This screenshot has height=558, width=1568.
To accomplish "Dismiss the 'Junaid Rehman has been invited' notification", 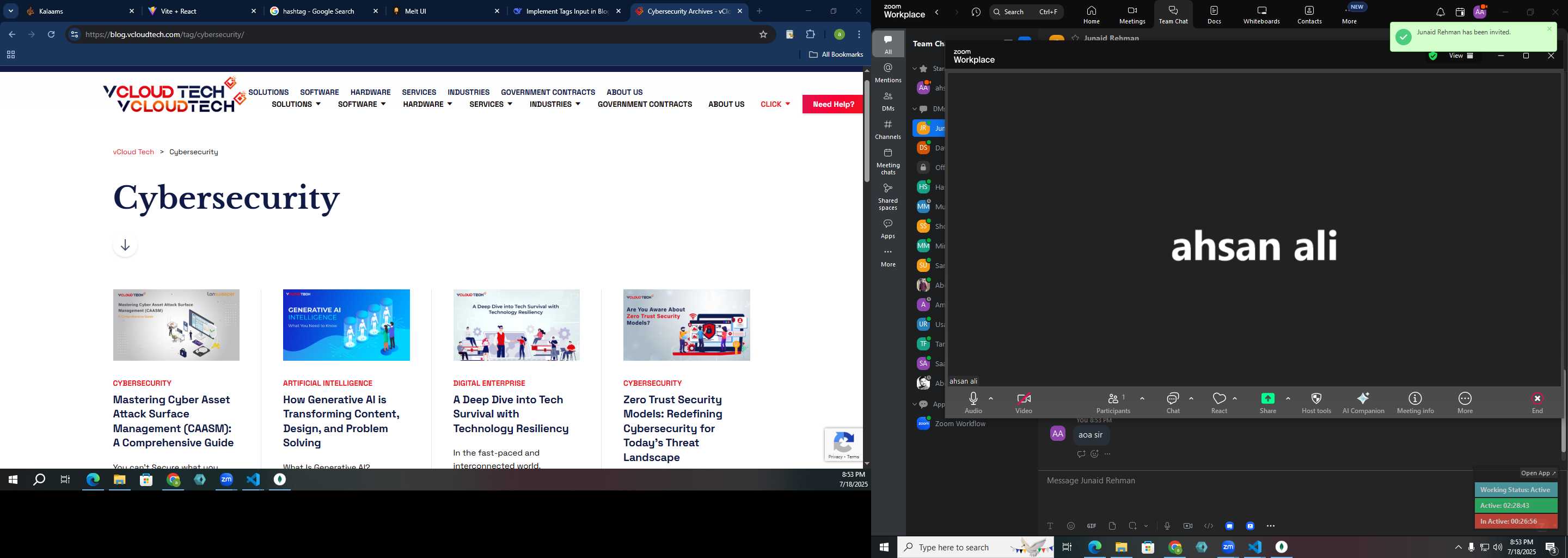I will point(1549,29).
